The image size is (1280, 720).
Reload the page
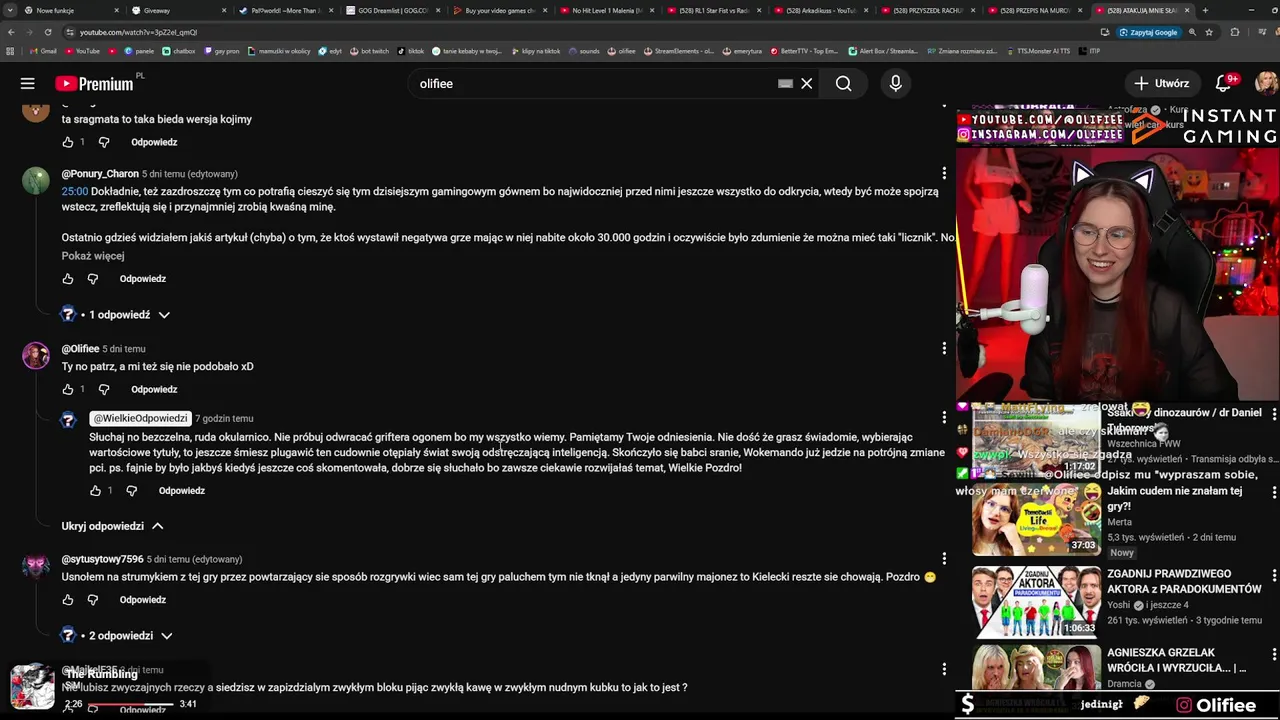[47, 32]
